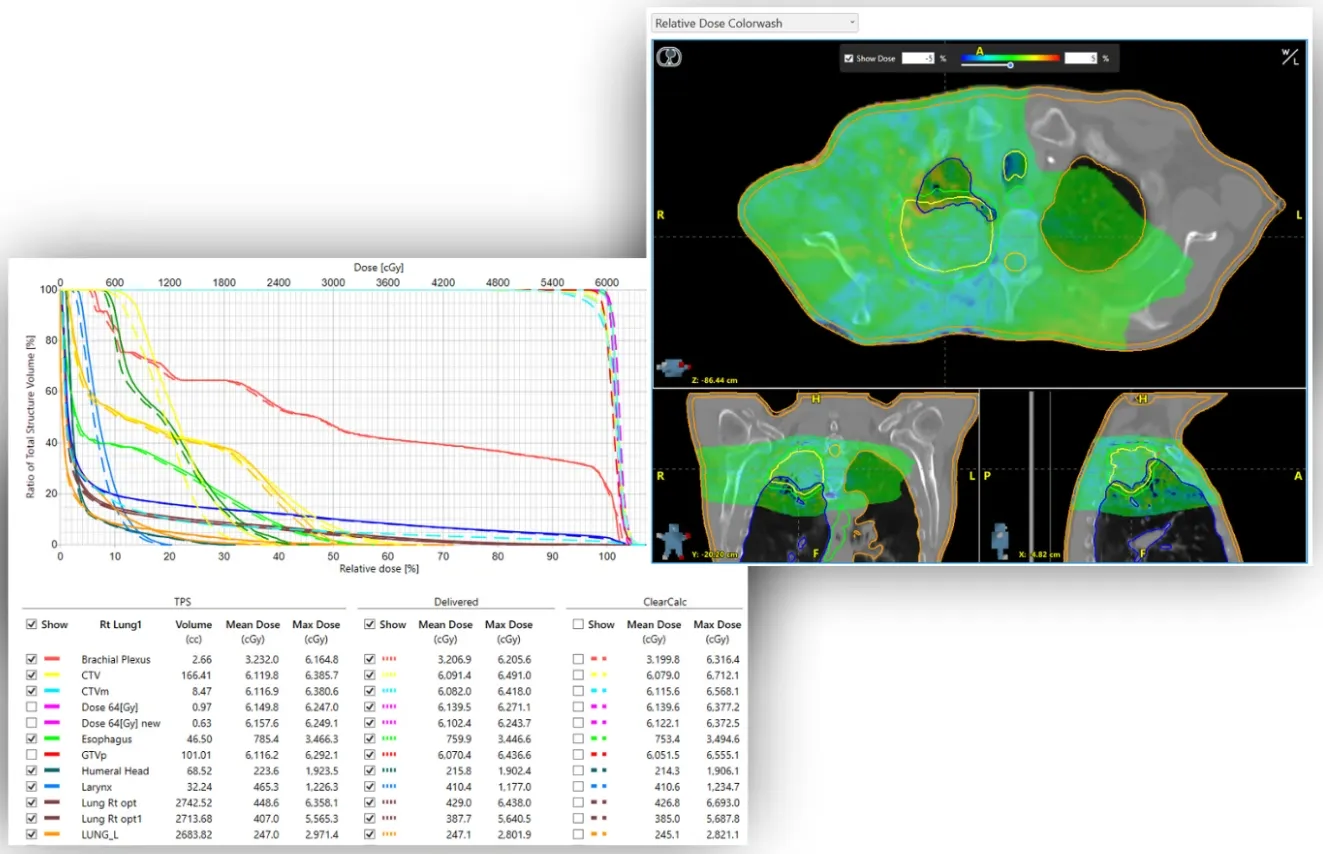Click the lungs orientation icon in the axial view
This screenshot has height=854, width=1323.
[x=667, y=57]
